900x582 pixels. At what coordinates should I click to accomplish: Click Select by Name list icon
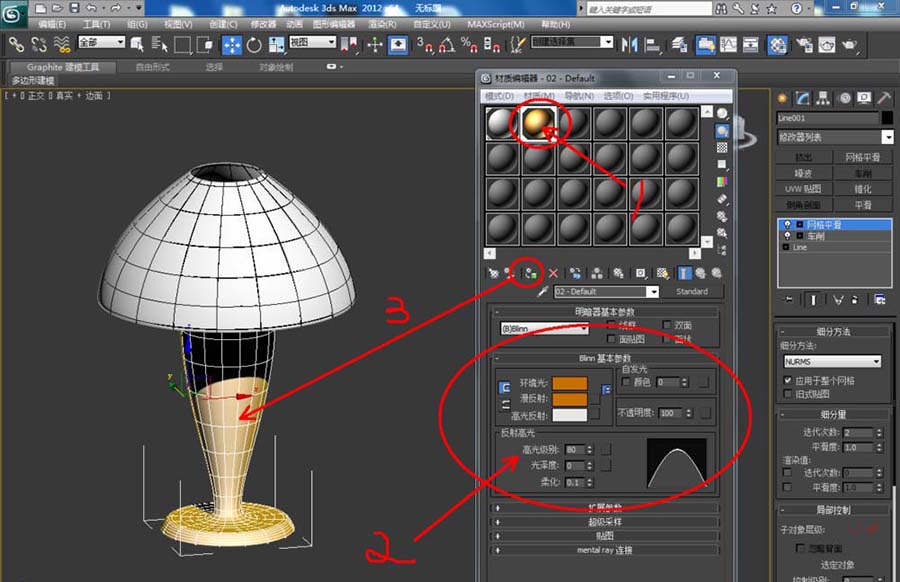pos(159,45)
